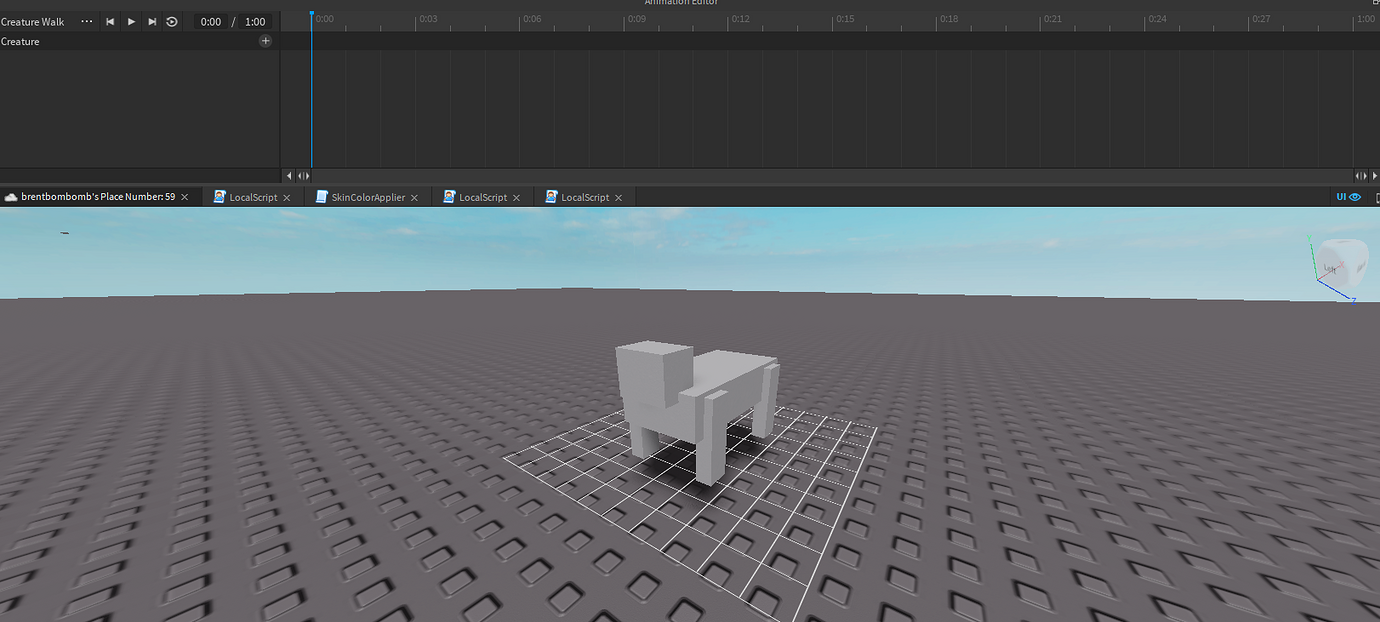Screen dimensions: 1380x622
Task: Toggle the UI label control in viewport corner
Action: [x=1341, y=196]
